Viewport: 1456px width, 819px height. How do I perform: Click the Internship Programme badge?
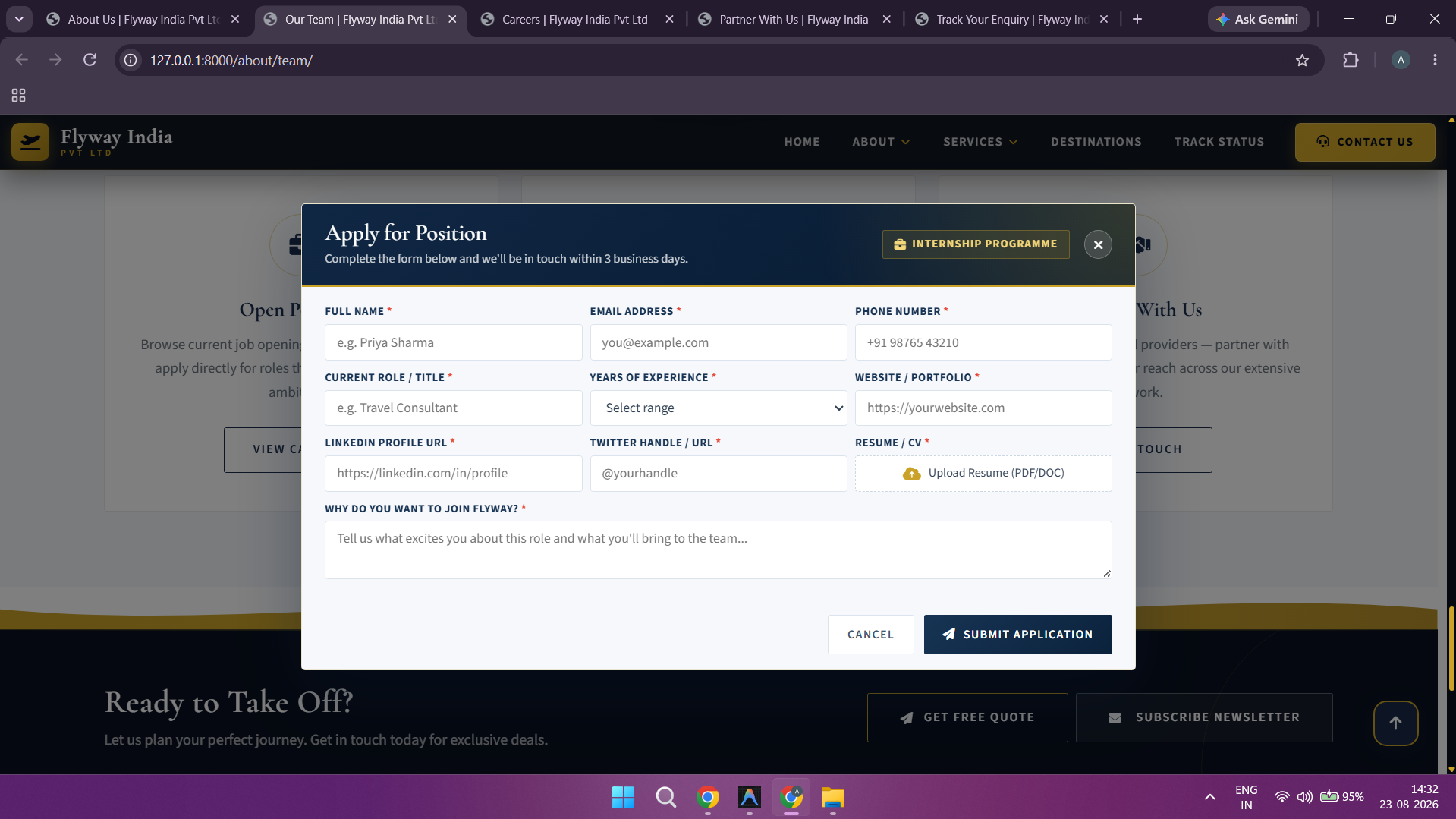(976, 244)
